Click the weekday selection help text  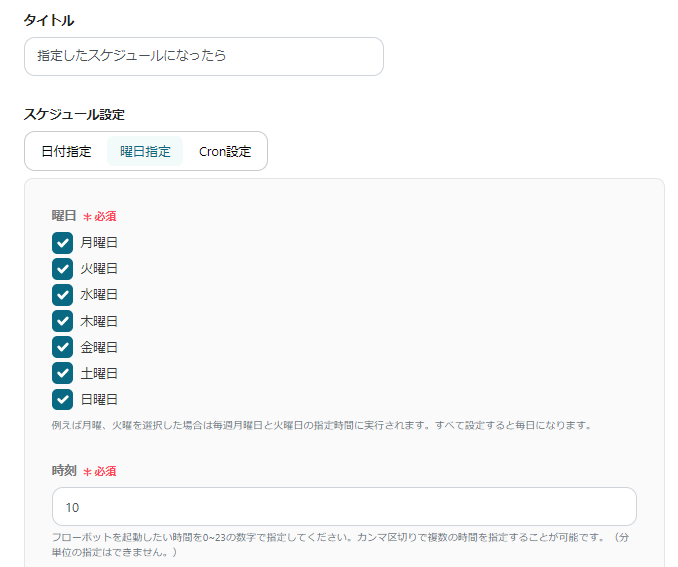(322, 425)
